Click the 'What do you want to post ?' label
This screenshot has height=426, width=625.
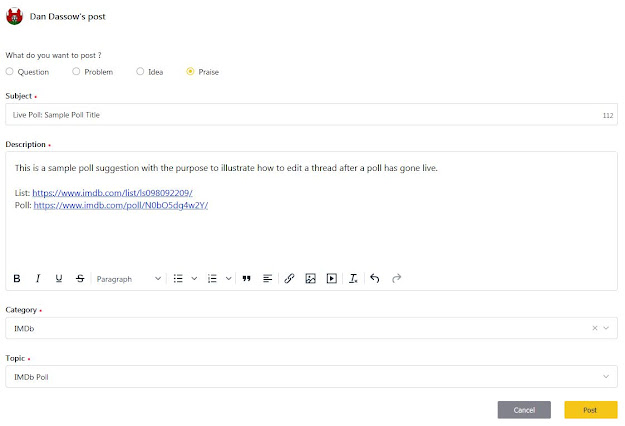[53, 55]
